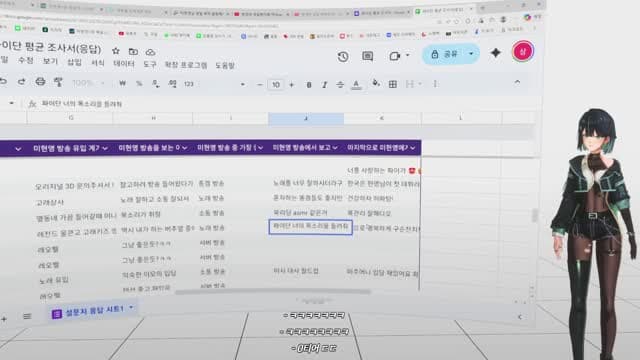Open the comments panel icon

click(x=368, y=56)
